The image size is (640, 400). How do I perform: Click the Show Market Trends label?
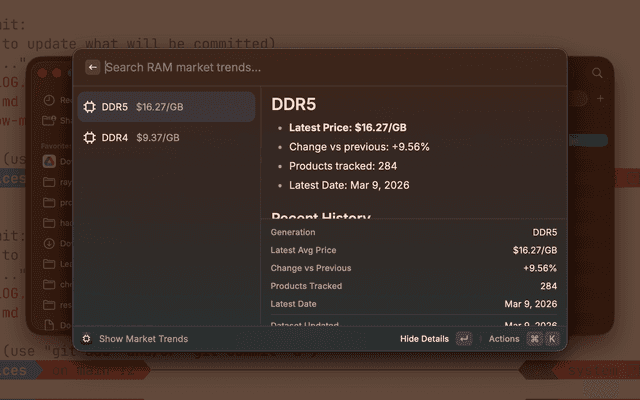pyautogui.click(x=143, y=339)
